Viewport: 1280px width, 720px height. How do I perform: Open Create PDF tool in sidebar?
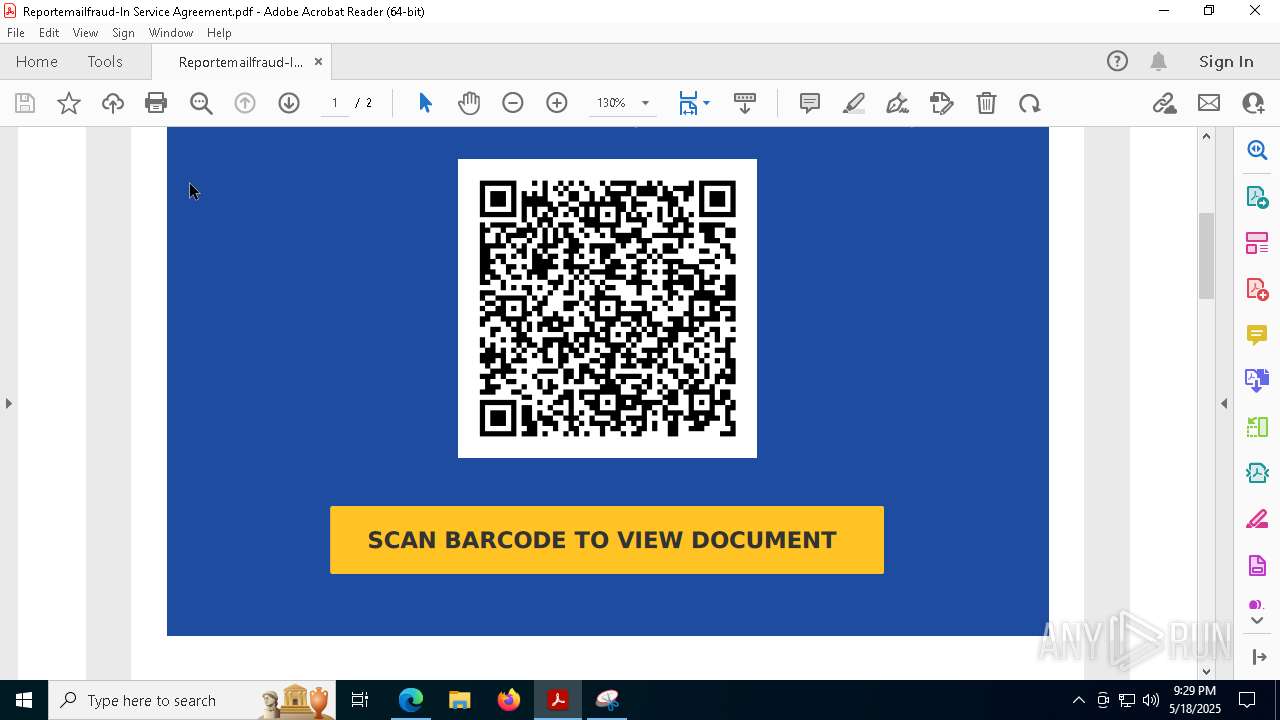[1257, 288]
